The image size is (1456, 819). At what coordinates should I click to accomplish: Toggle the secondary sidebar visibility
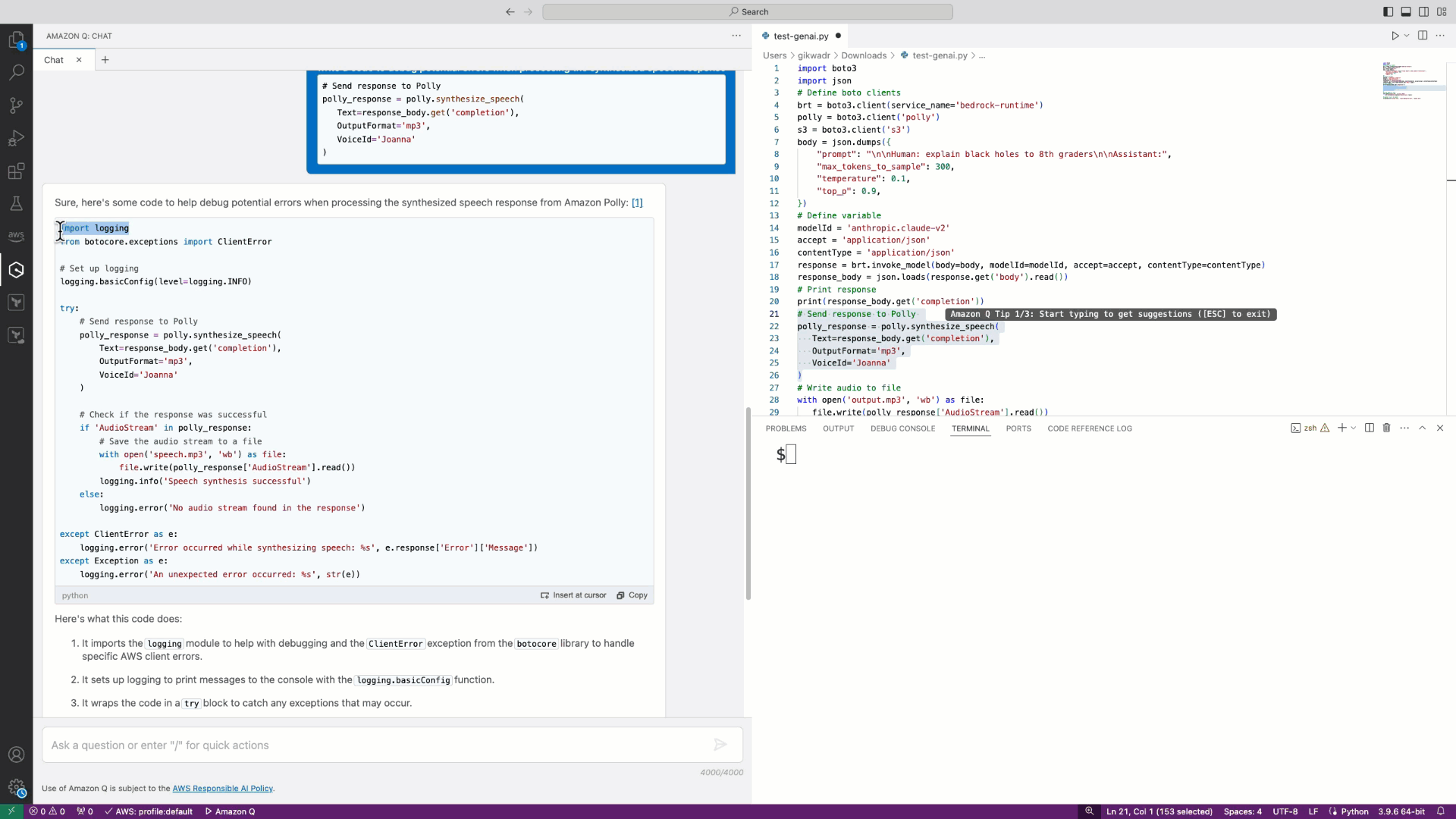click(x=1423, y=11)
